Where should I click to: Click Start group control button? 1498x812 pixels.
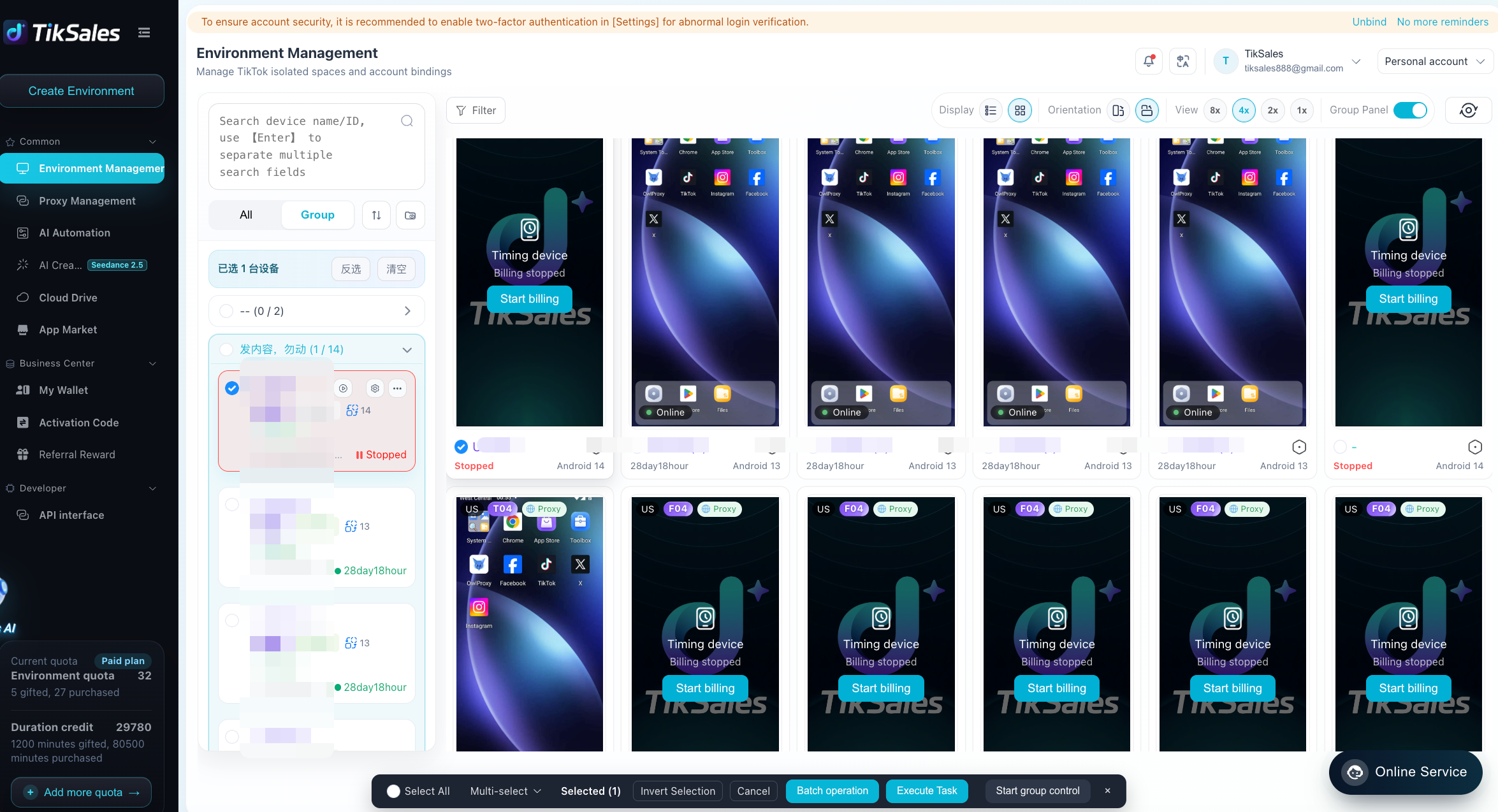click(x=1038, y=791)
